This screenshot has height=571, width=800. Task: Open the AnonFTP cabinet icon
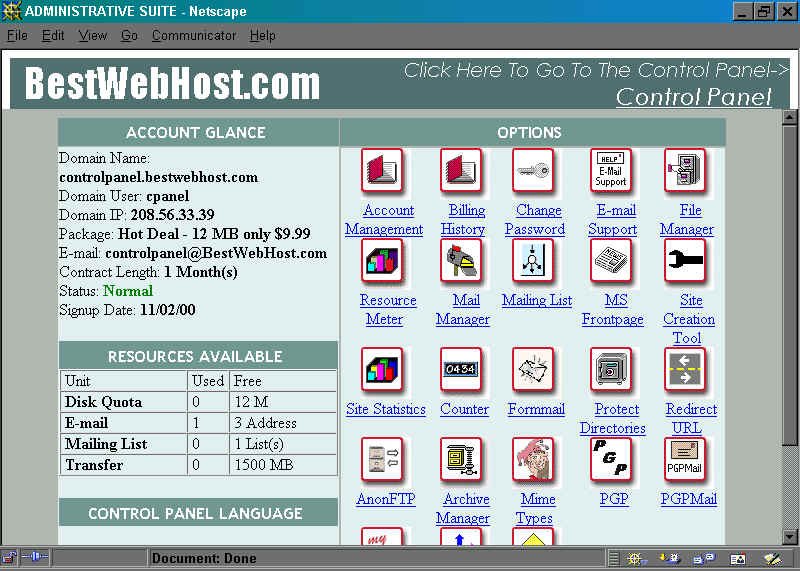tap(382, 459)
